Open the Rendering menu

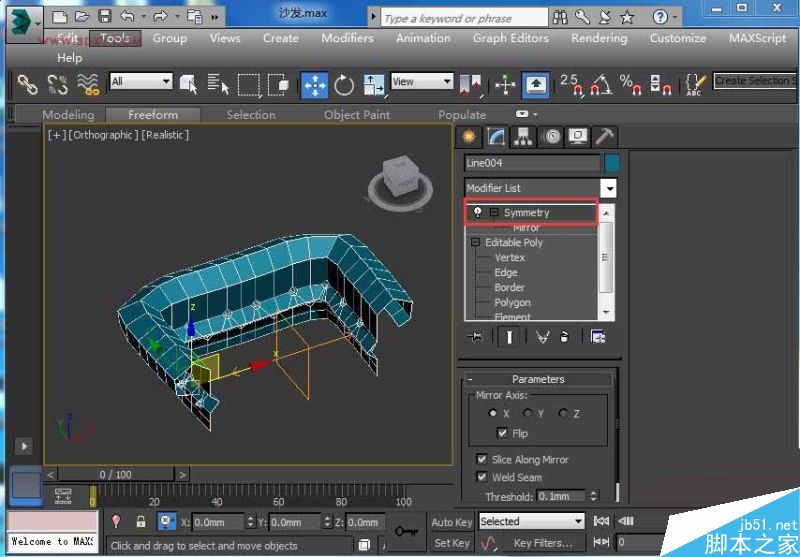click(599, 38)
